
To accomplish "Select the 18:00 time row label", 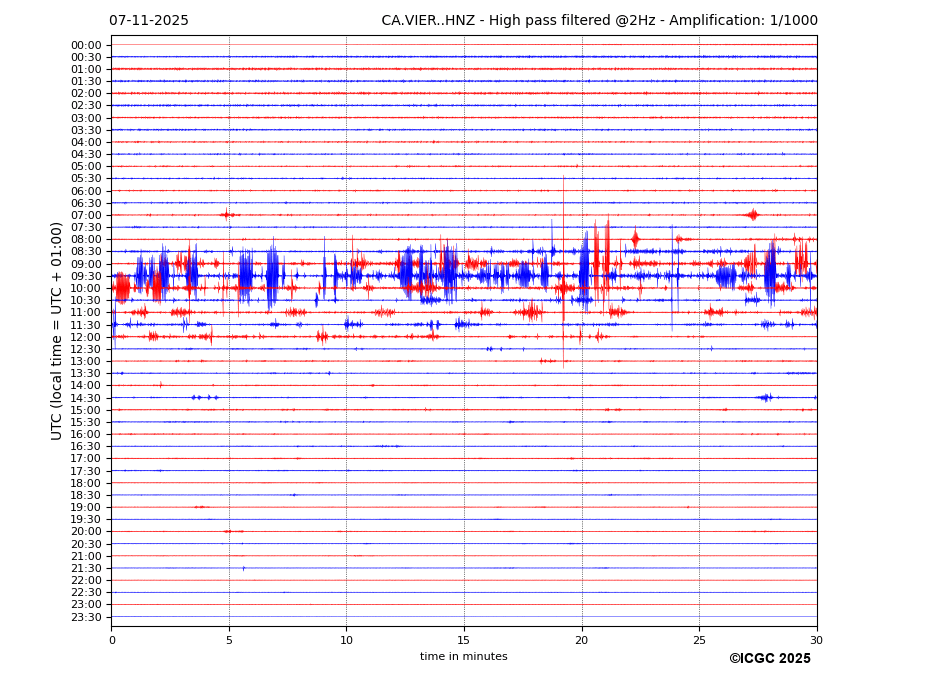I will tap(86, 483).
